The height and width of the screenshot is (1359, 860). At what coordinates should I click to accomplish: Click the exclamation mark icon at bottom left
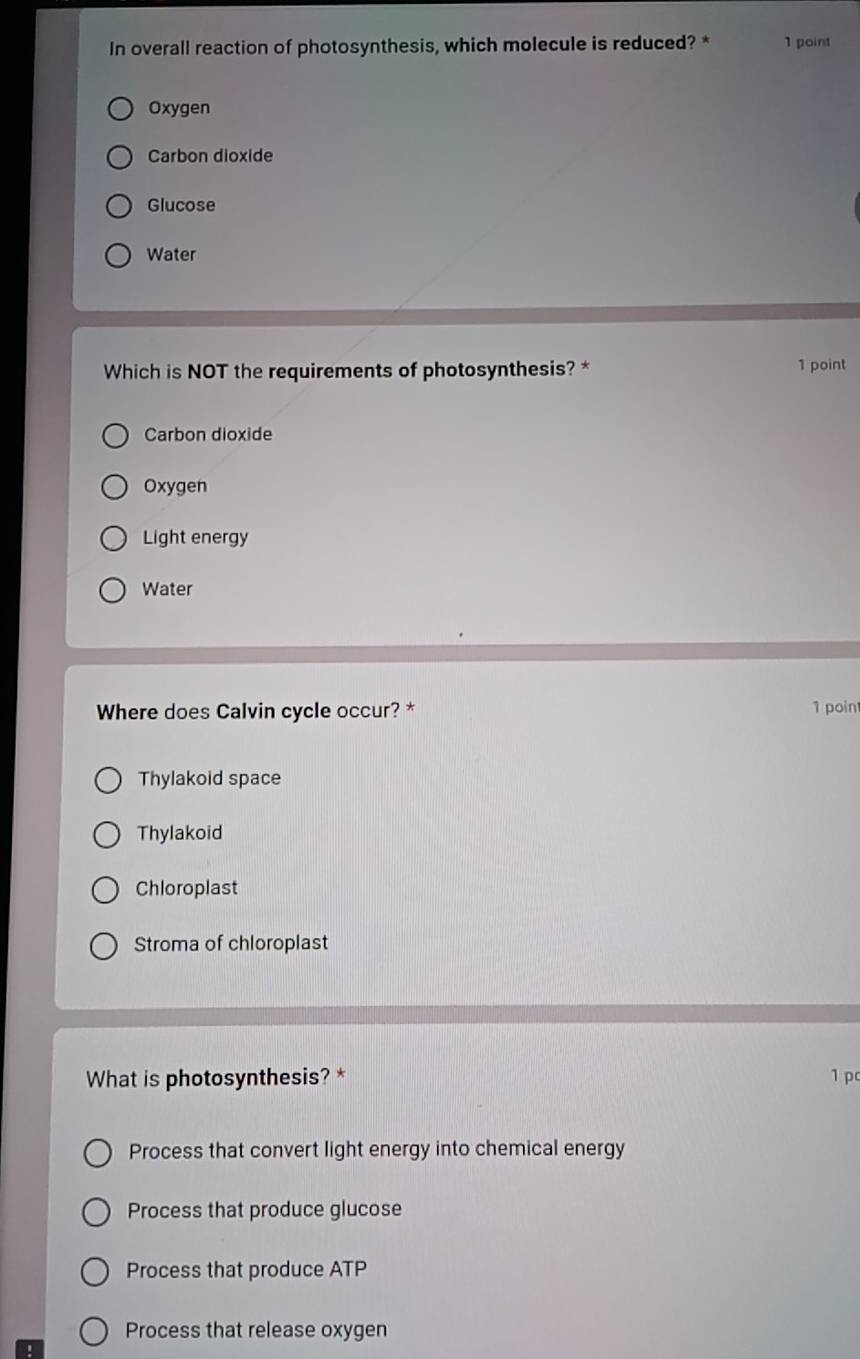point(29,1349)
